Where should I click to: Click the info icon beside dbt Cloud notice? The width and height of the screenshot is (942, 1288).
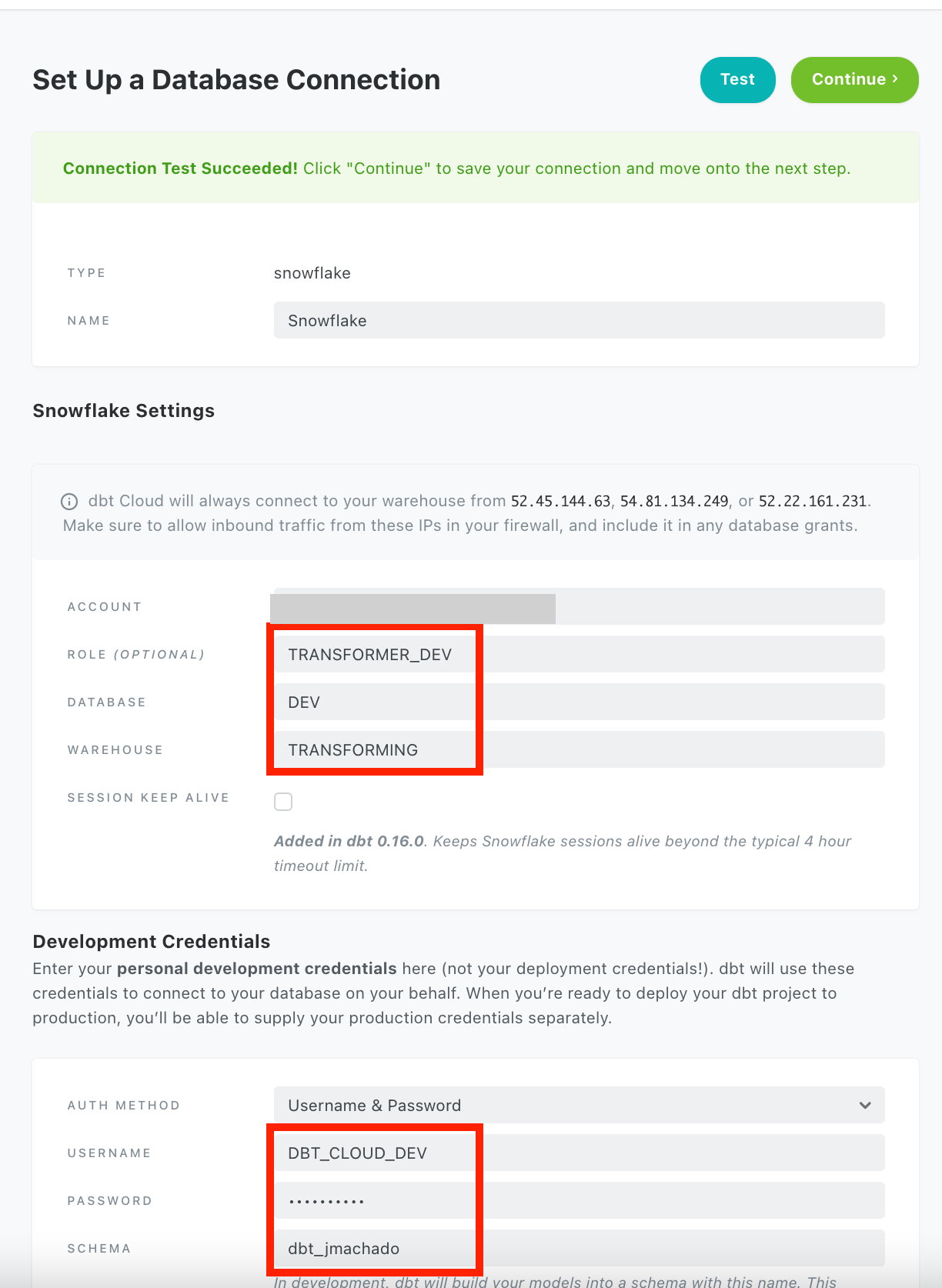pos(69,502)
